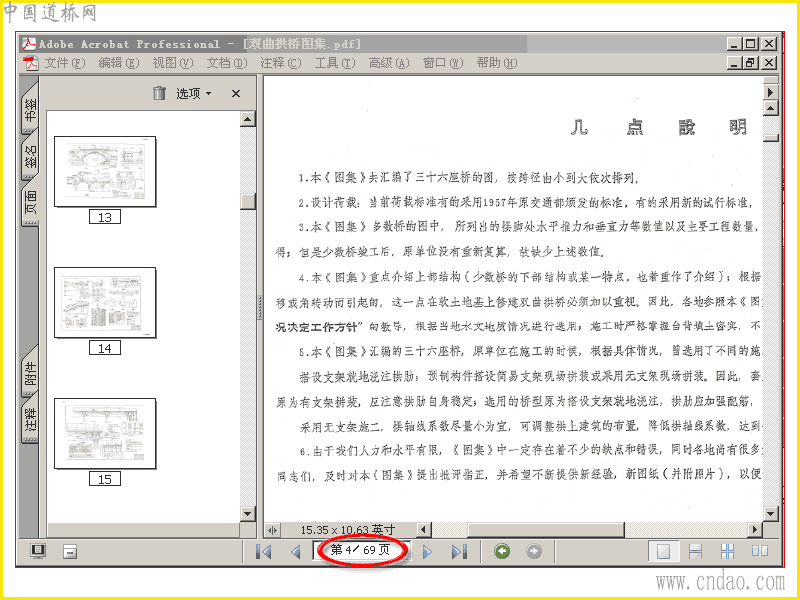Screen dimensions: 800x600
Task: Open the 工具(T) menu
Action: 335,63
